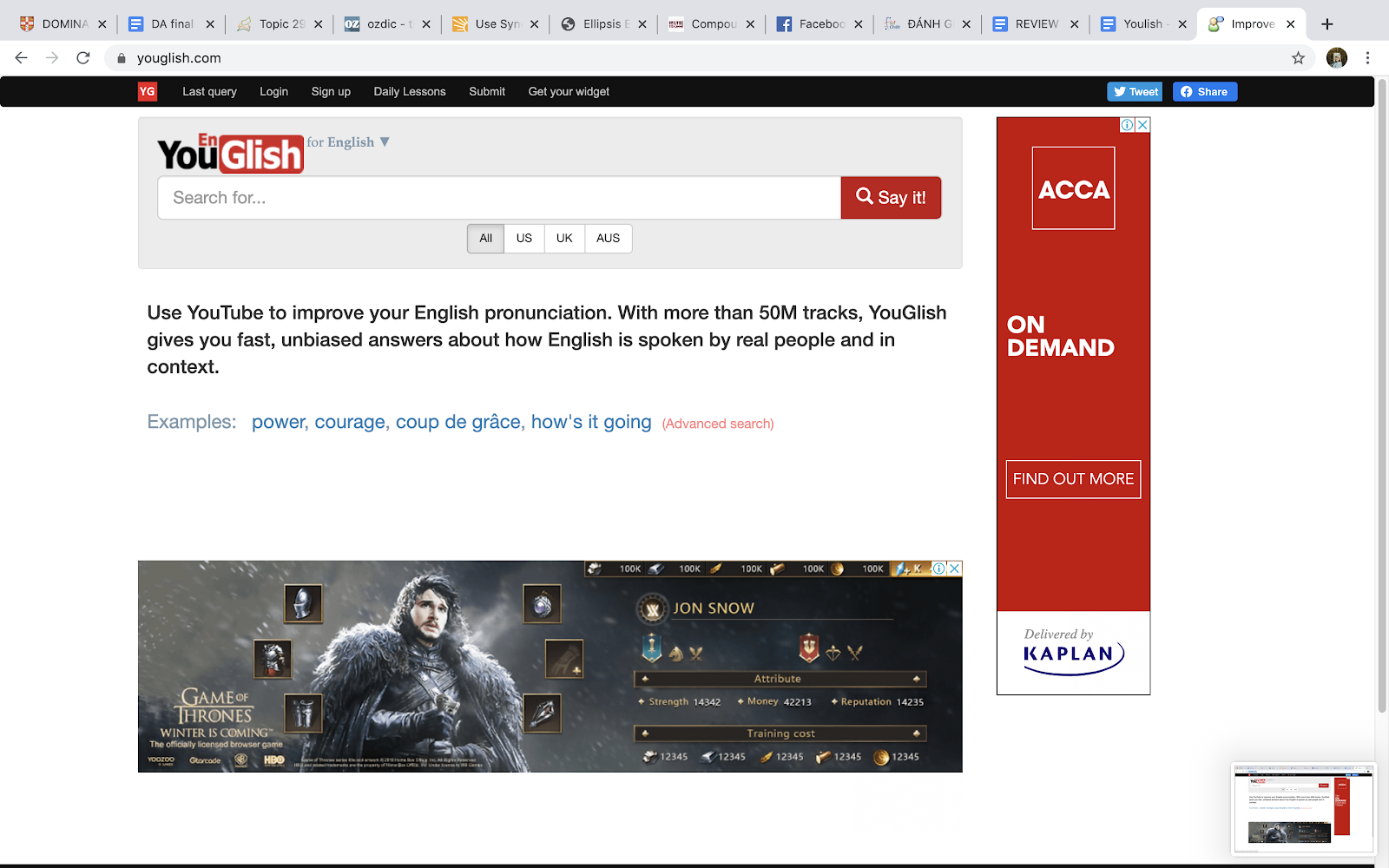Click the browser forward arrow
1389x868 pixels.
tap(52, 58)
